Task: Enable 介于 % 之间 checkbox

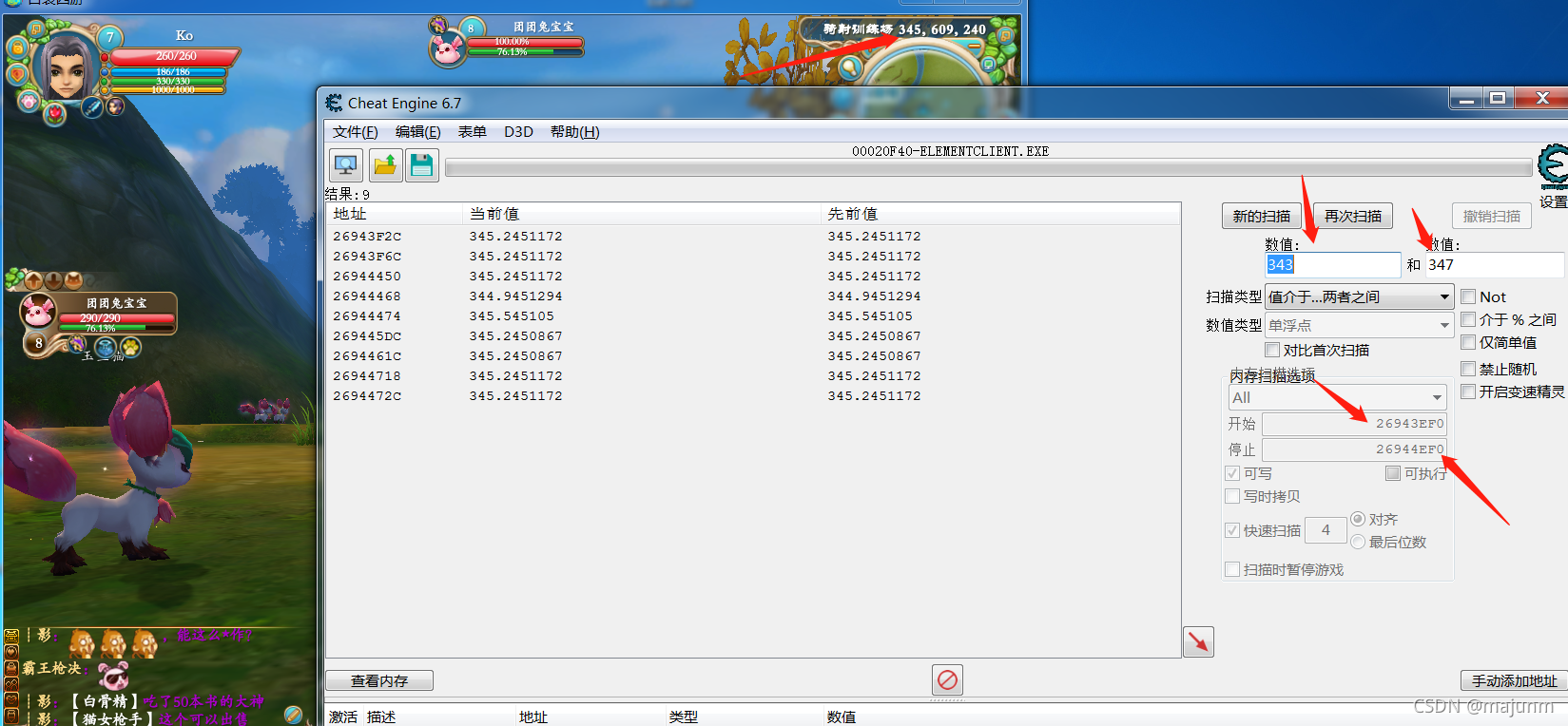Action: pyautogui.click(x=1468, y=319)
